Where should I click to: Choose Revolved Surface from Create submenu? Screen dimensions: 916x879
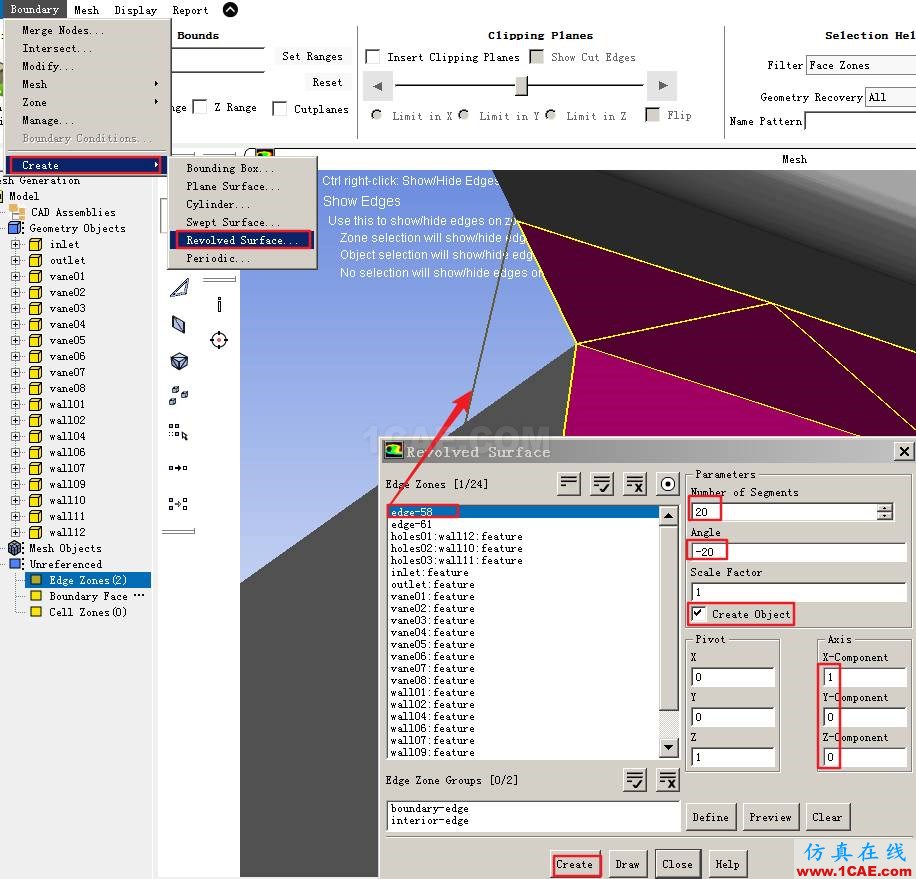[241, 240]
